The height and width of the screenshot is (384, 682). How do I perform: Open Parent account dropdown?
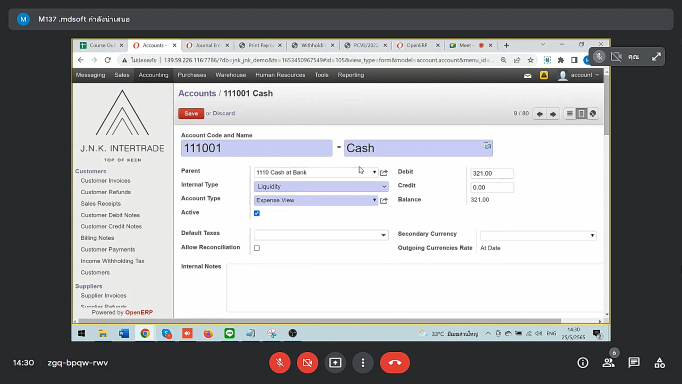tap(374, 172)
